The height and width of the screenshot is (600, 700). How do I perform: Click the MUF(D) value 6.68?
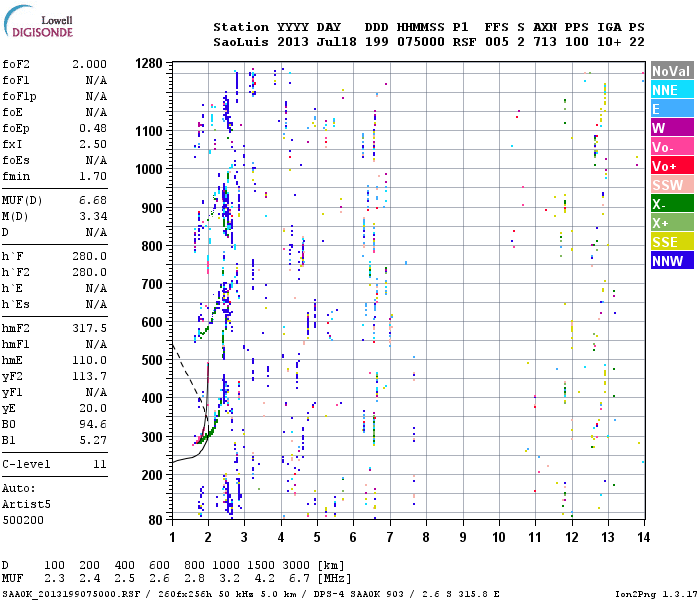click(x=93, y=200)
